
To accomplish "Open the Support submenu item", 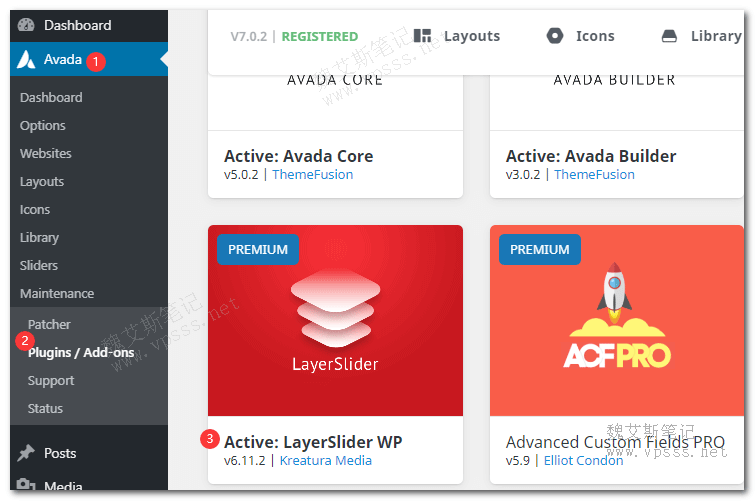I will pyautogui.click(x=51, y=380).
